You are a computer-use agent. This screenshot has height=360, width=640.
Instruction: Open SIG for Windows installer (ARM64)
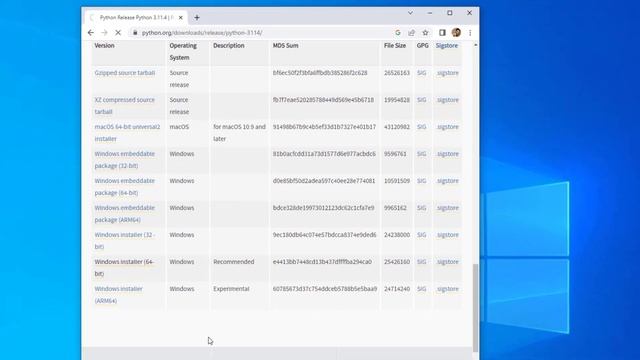pos(422,289)
